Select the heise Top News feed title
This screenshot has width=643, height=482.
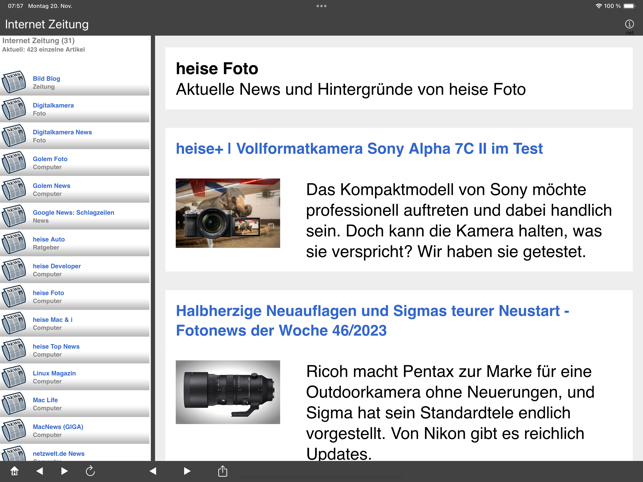56,346
